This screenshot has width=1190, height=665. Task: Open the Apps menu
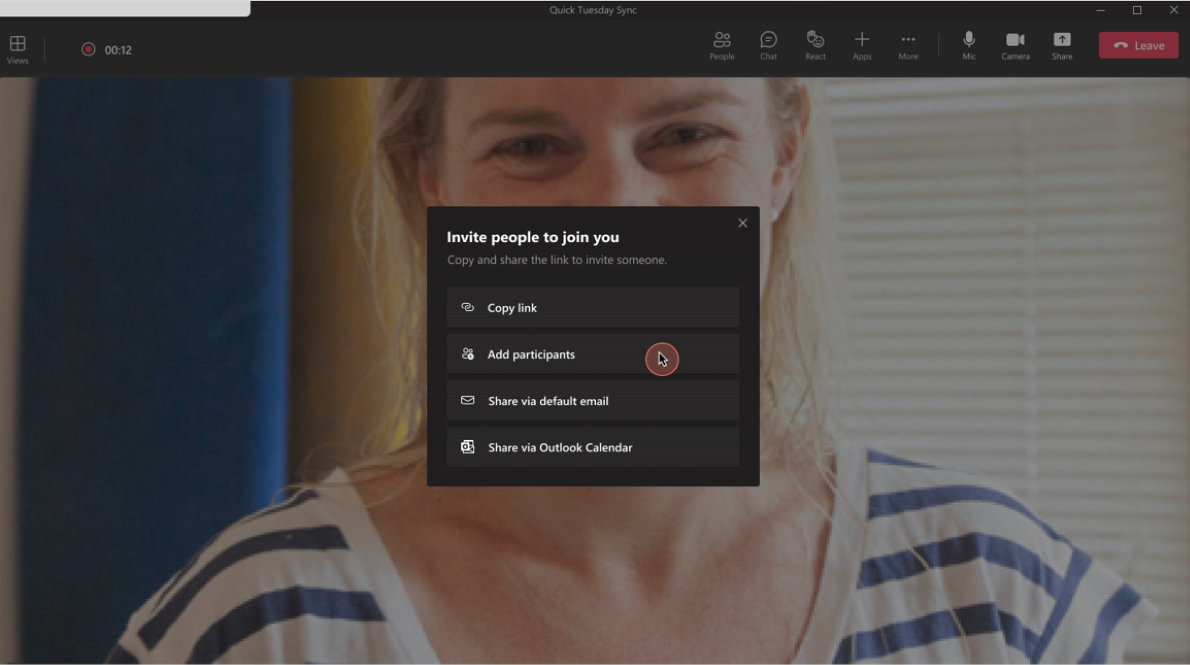[x=861, y=46]
